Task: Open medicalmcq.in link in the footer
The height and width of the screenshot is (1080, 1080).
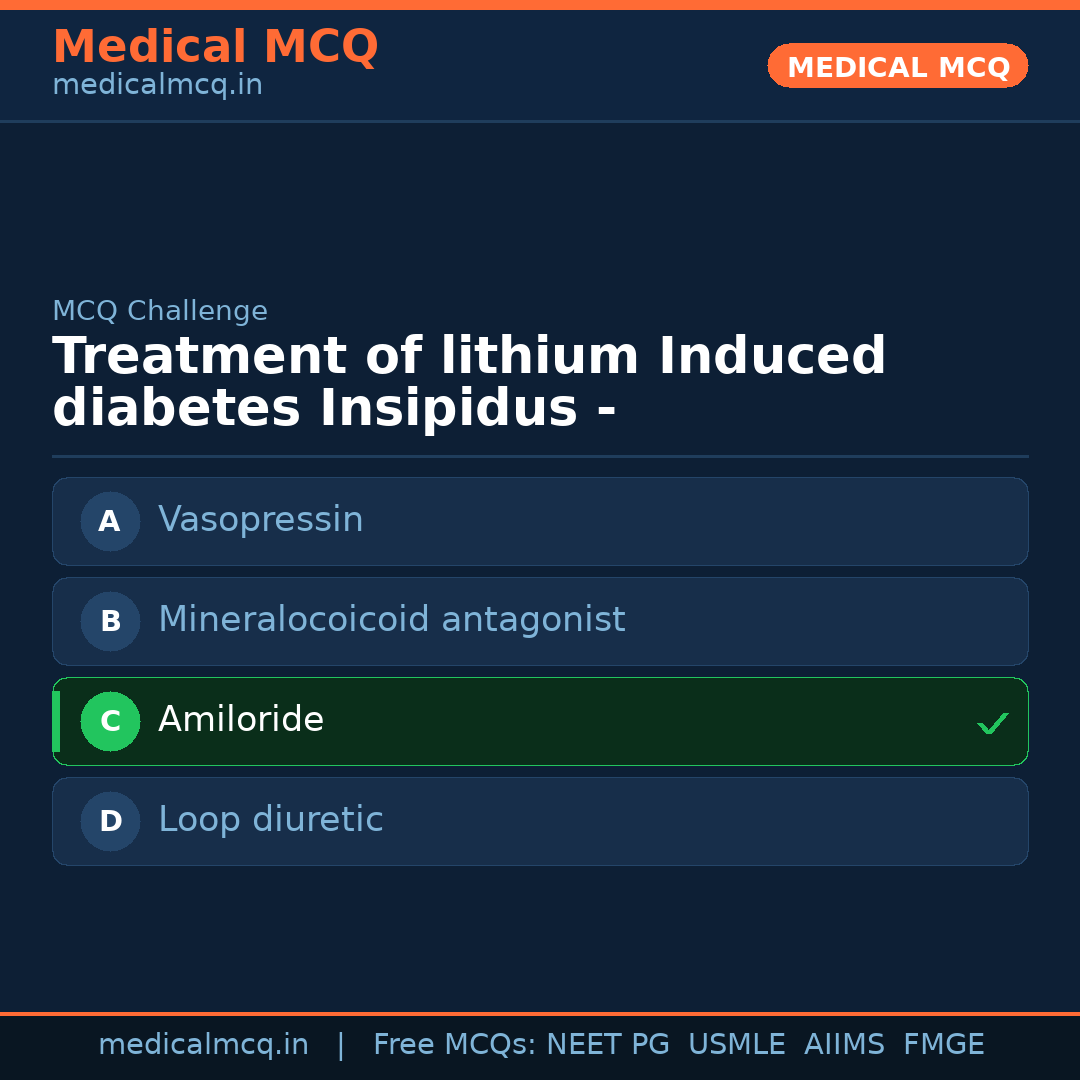Action: tap(203, 1045)
